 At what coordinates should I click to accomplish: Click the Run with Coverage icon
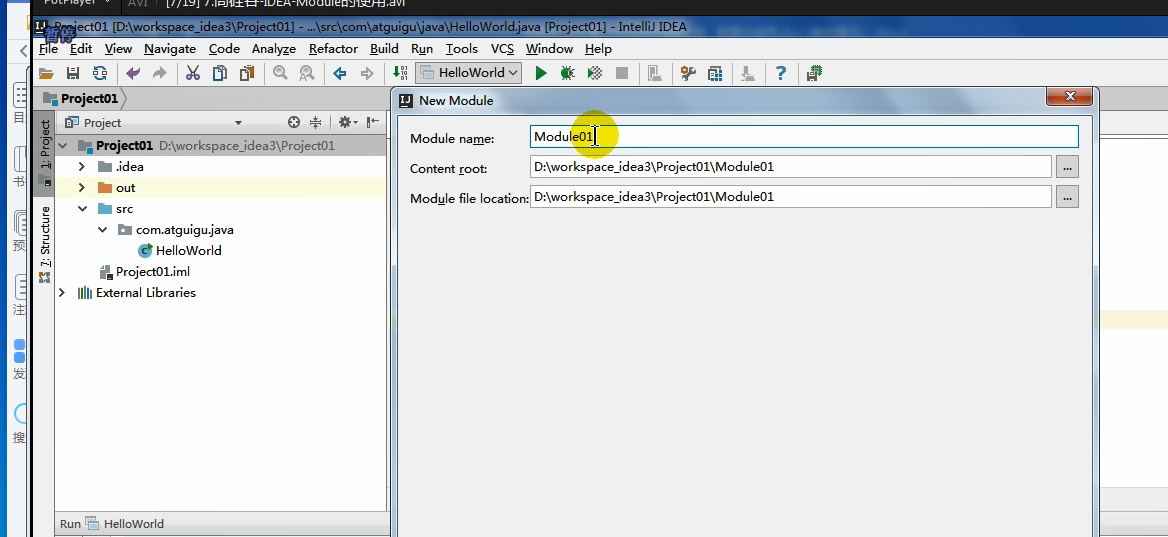click(594, 73)
